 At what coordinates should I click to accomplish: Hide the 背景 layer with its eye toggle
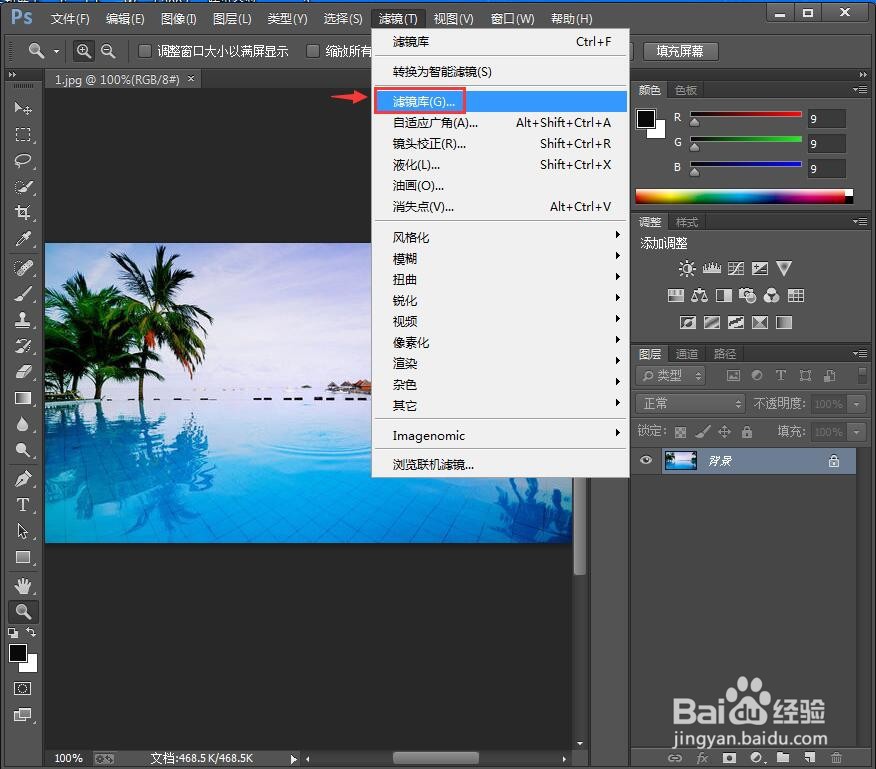click(x=646, y=460)
